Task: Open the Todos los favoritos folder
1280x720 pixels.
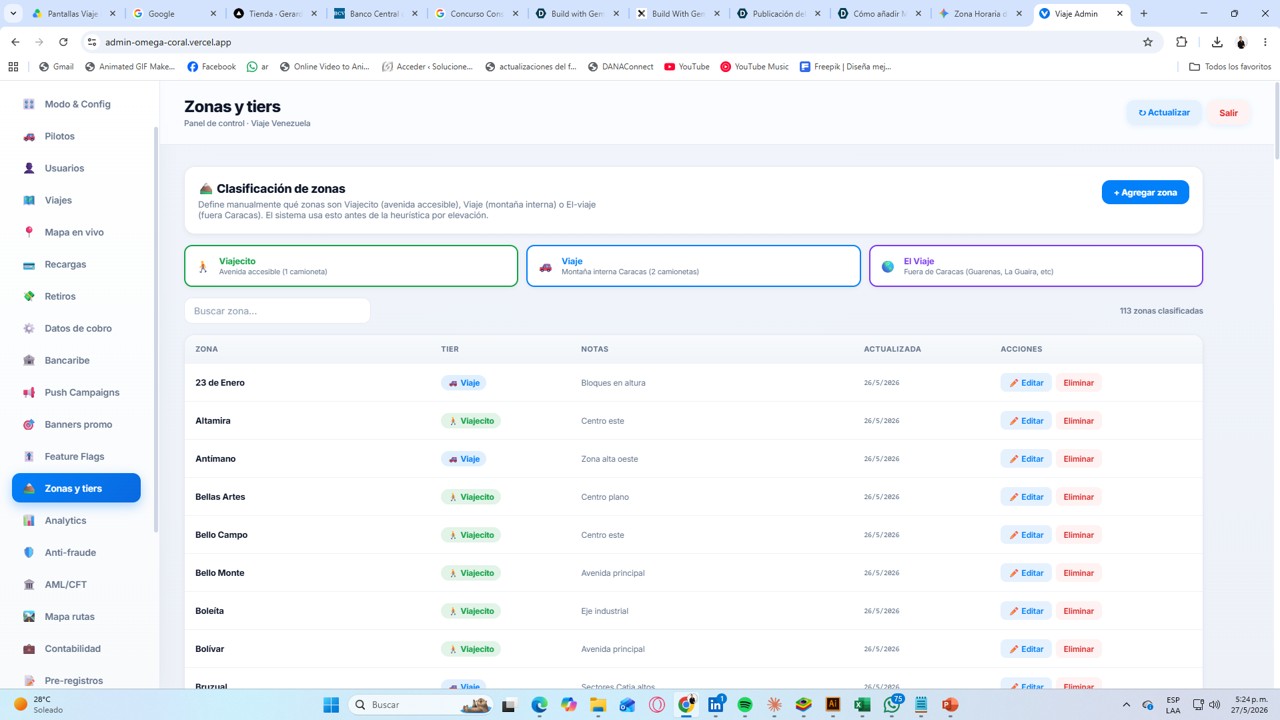Action: 1230,67
